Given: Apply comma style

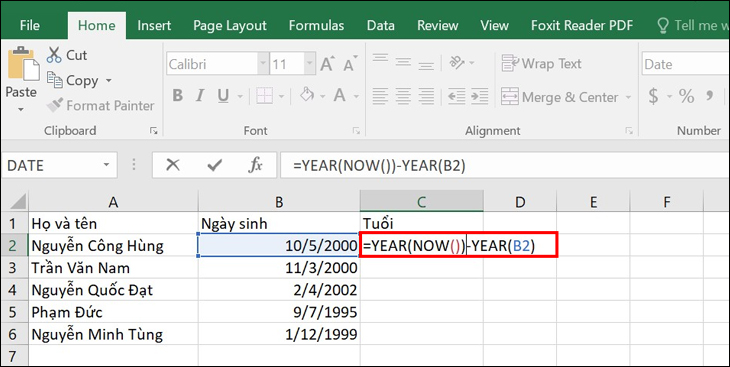Looking at the screenshot, I should coord(710,95).
